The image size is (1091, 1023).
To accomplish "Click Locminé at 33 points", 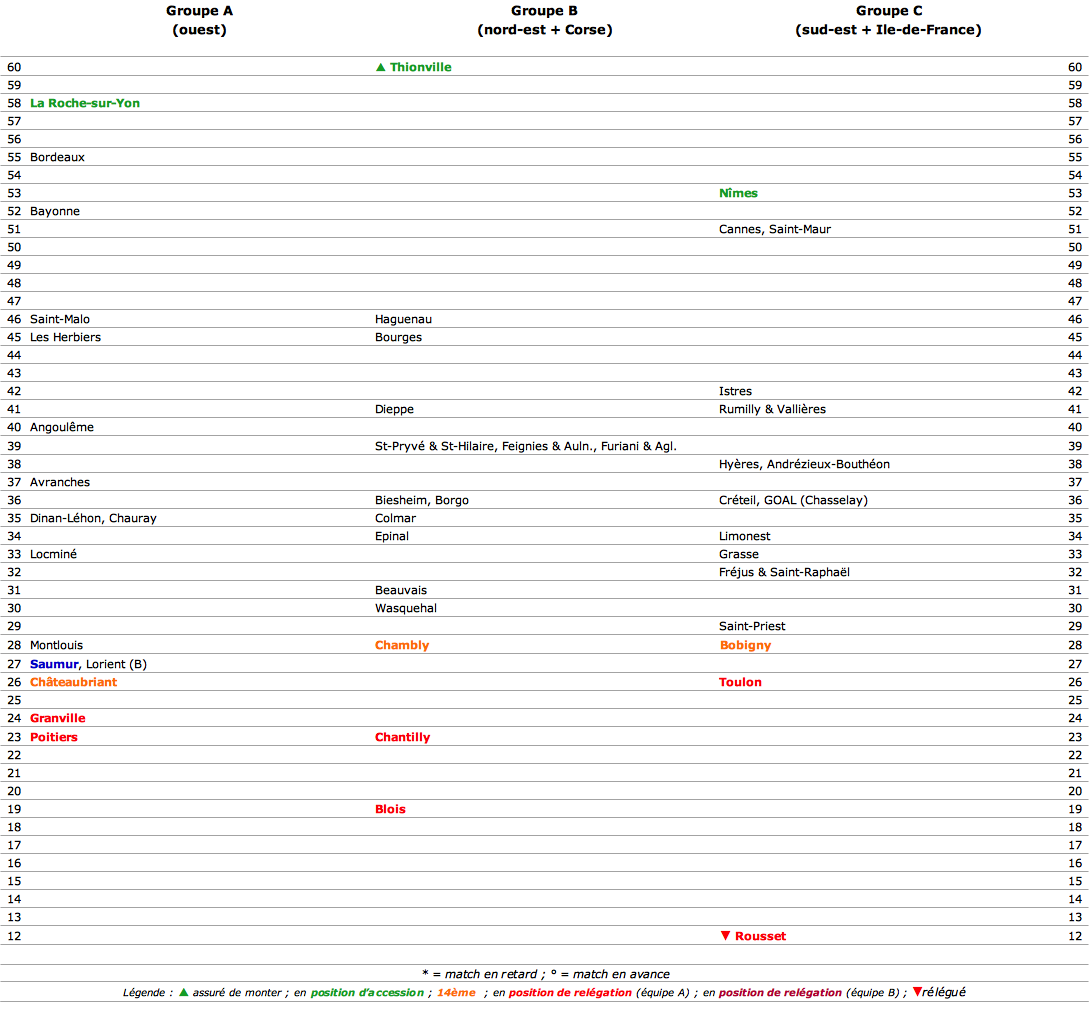I will (54, 555).
